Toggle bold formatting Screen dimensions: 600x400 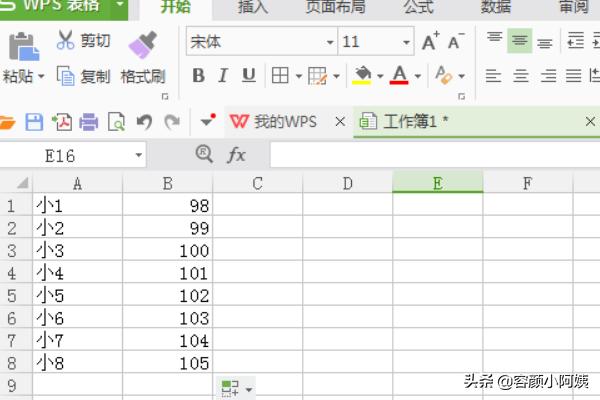pos(198,75)
